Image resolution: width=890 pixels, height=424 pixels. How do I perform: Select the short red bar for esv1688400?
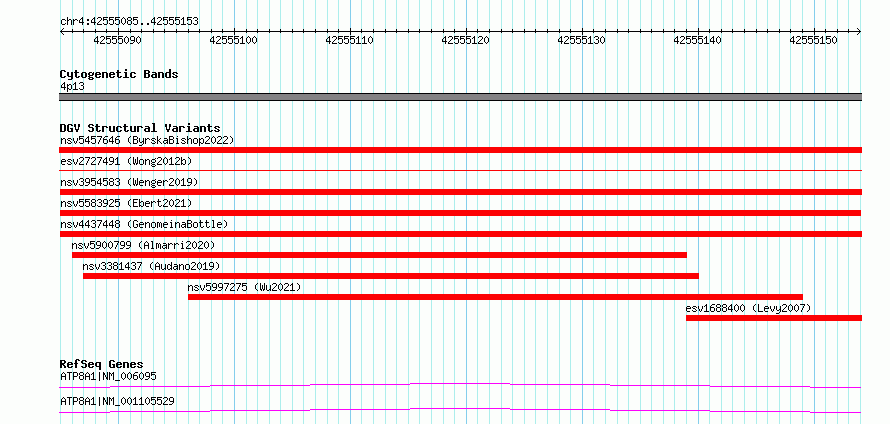pos(774,318)
